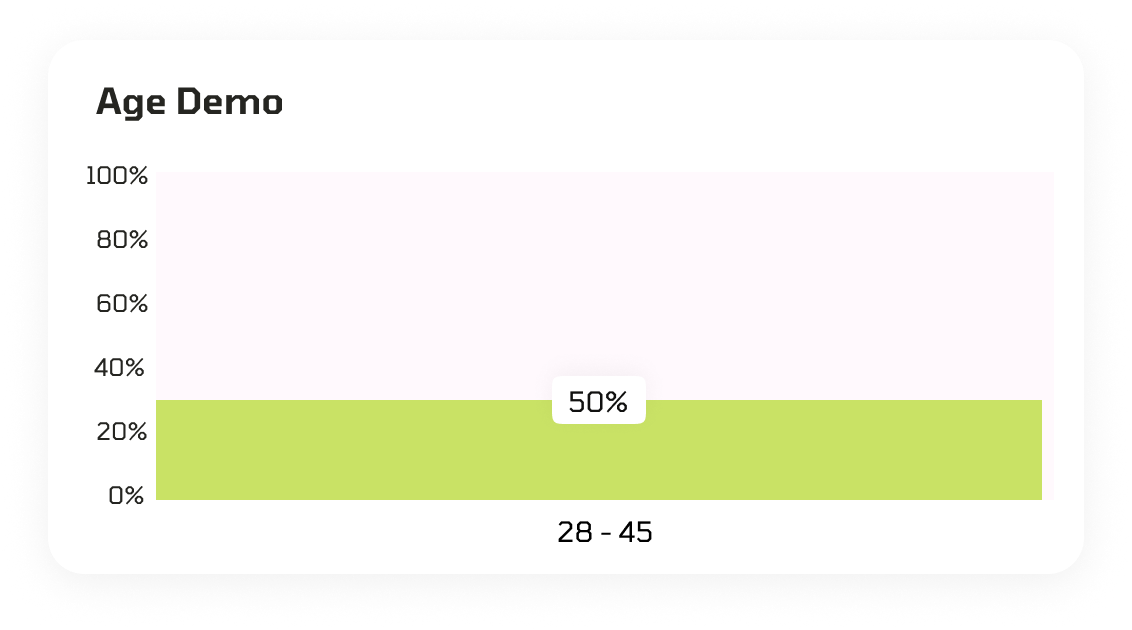Click "28" in the age range label
The height and width of the screenshot is (630, 1132).
click(x=575, y=533)
